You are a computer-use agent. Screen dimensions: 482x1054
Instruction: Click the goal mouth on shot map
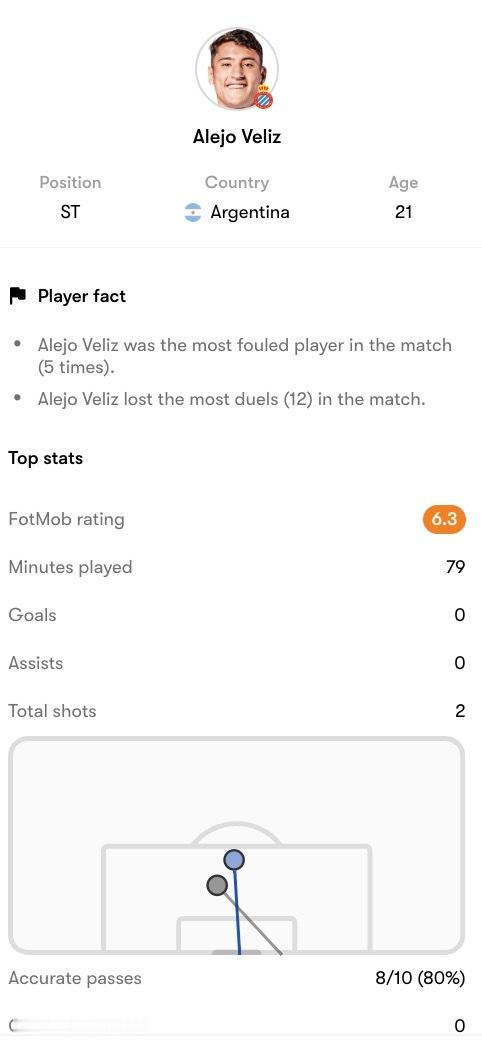tap(236, 952)
